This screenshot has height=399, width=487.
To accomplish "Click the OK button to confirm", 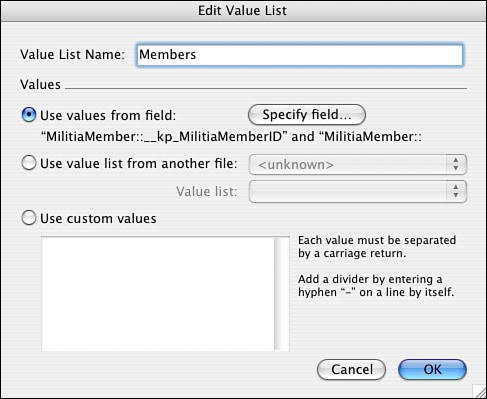I will [x=432, y=369].
